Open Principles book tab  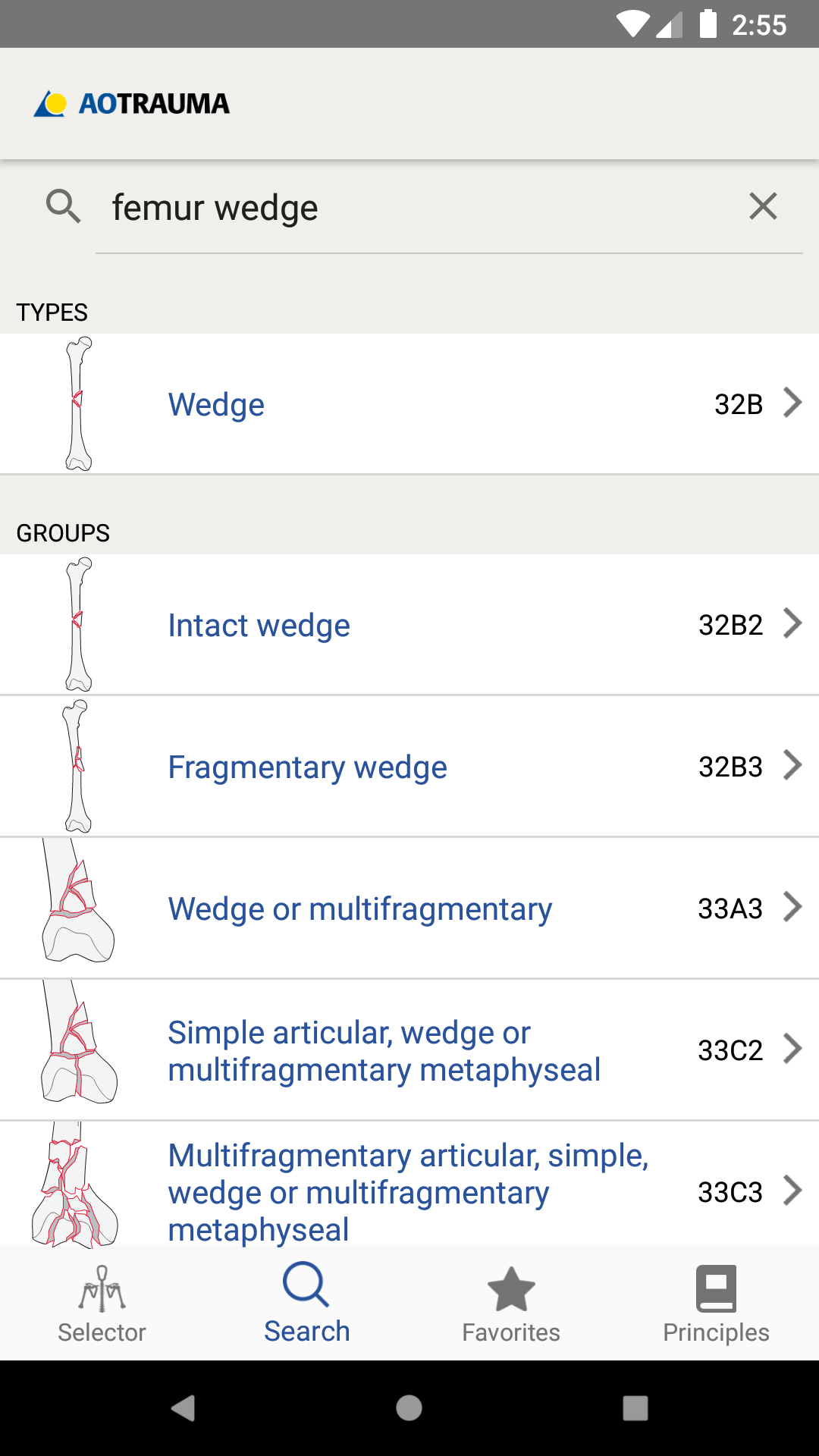[x=716, y=1304]
